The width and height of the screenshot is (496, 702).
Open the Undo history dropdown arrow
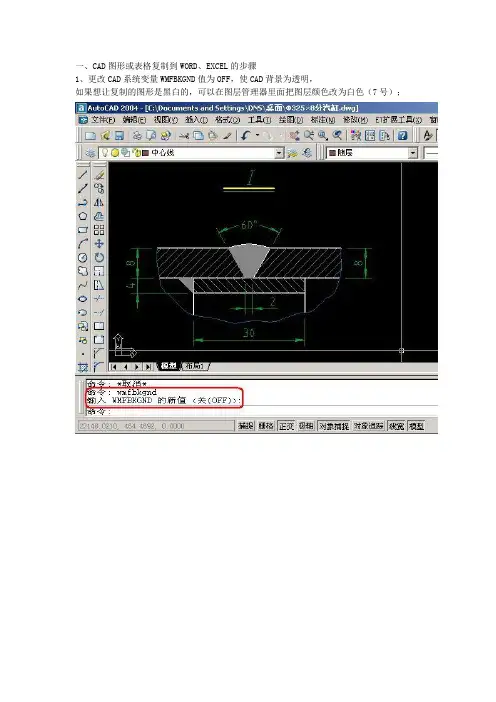pos(257,136)
